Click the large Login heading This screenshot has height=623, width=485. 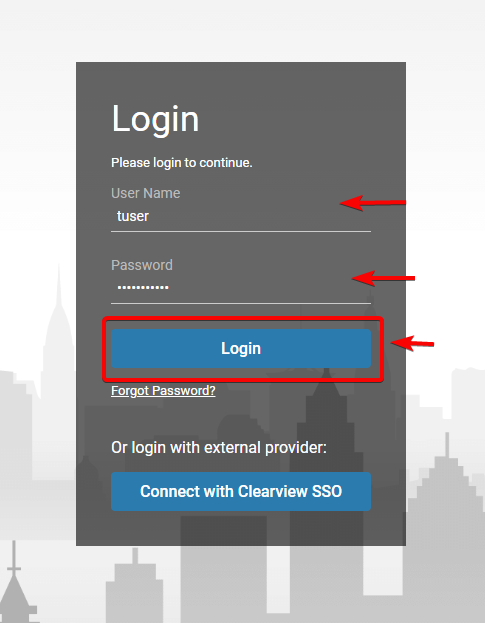(155, 118)
